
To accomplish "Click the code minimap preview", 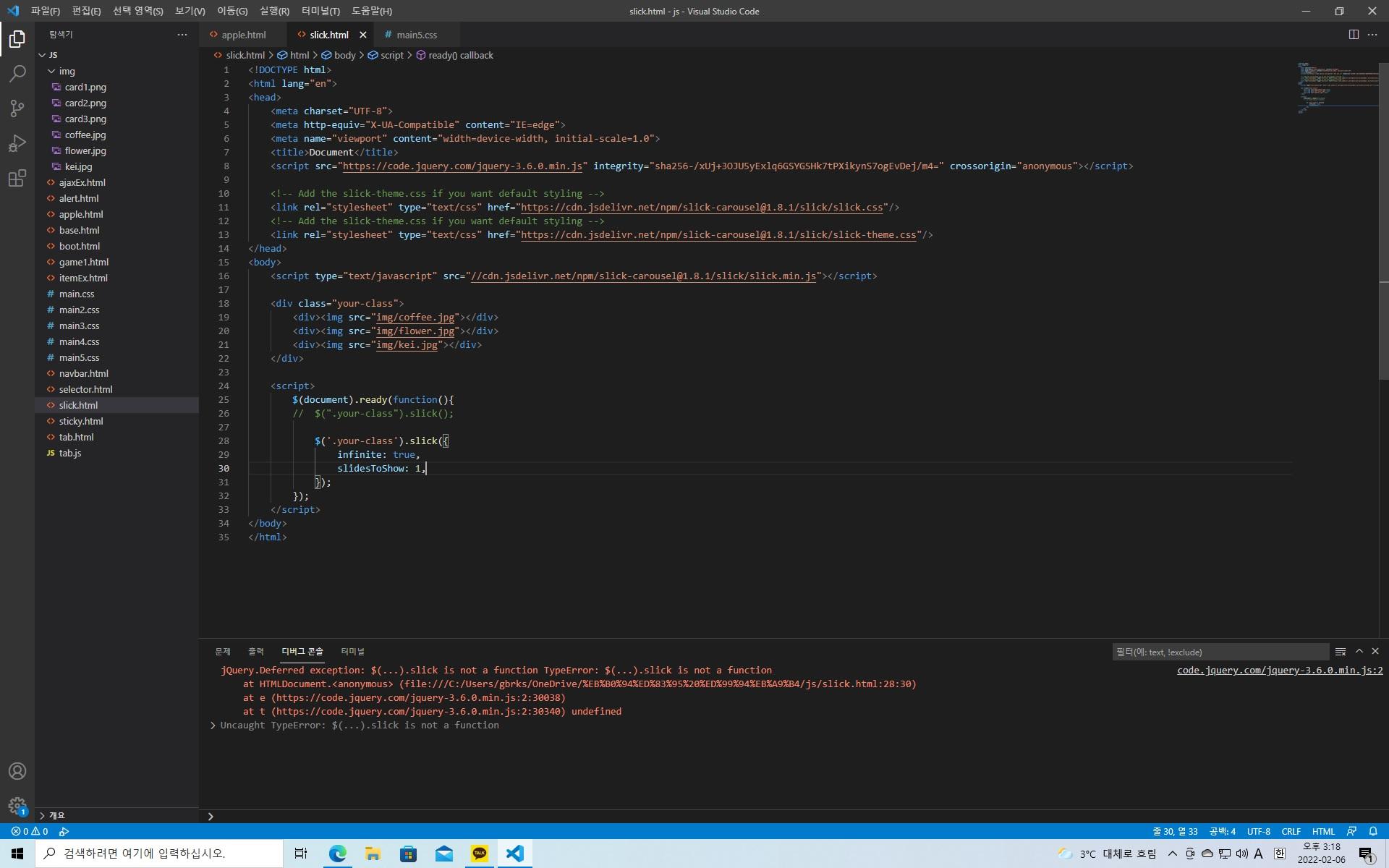I will click(x=1338, y=88).
